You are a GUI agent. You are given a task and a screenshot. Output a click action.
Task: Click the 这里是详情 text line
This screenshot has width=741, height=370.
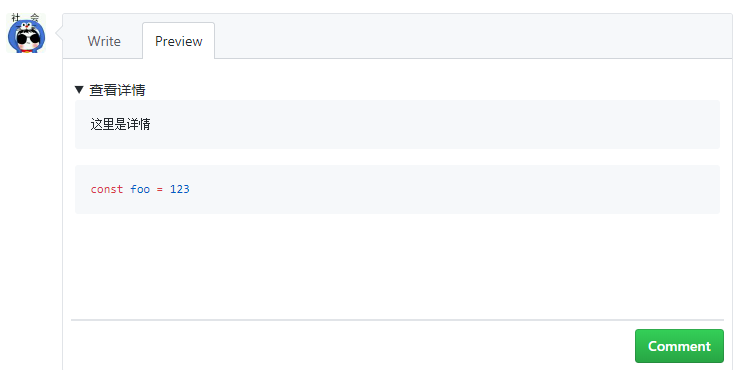[x=121, y=125]
